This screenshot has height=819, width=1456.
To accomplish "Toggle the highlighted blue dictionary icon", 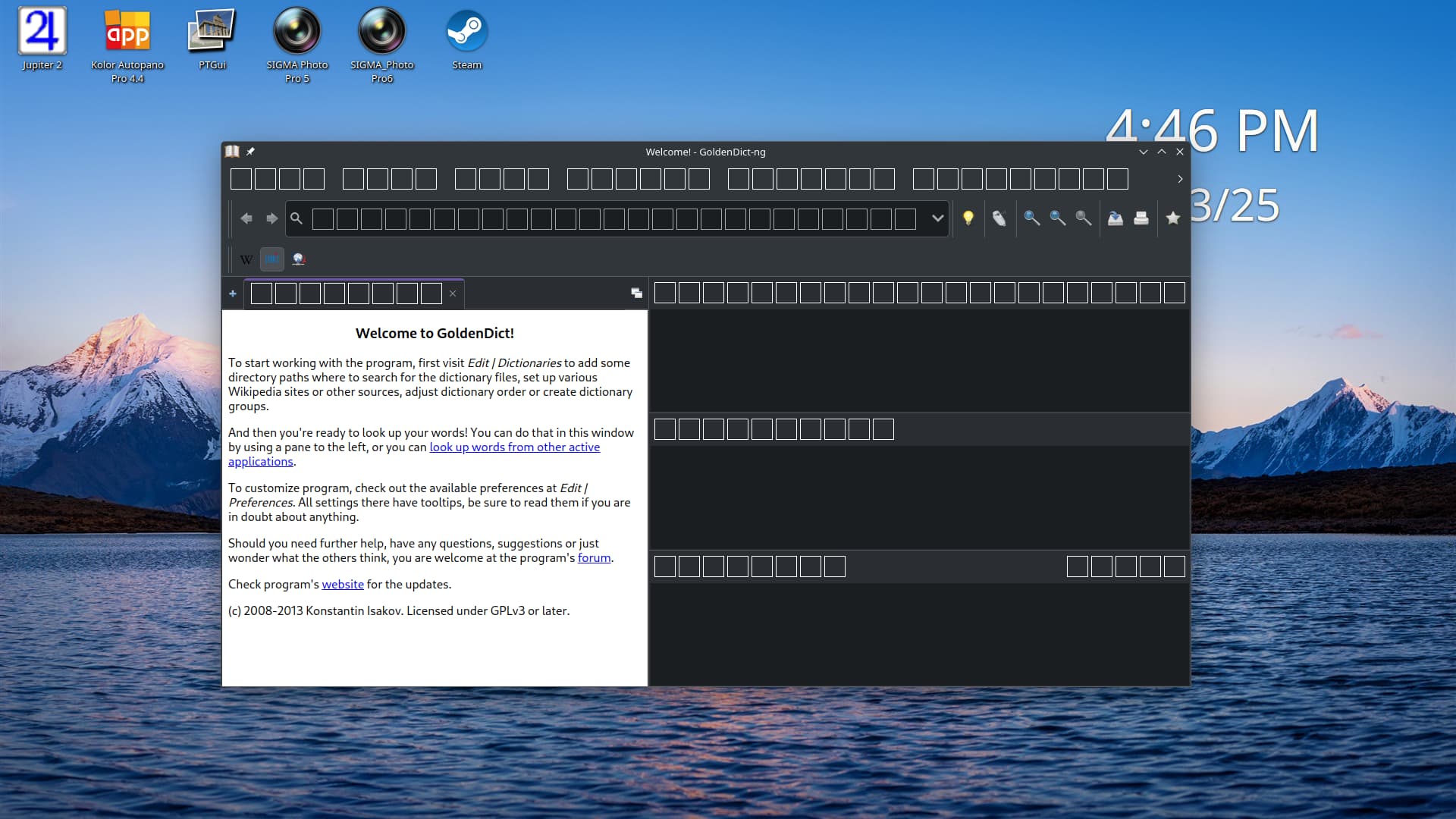I will tap(271, 259).
